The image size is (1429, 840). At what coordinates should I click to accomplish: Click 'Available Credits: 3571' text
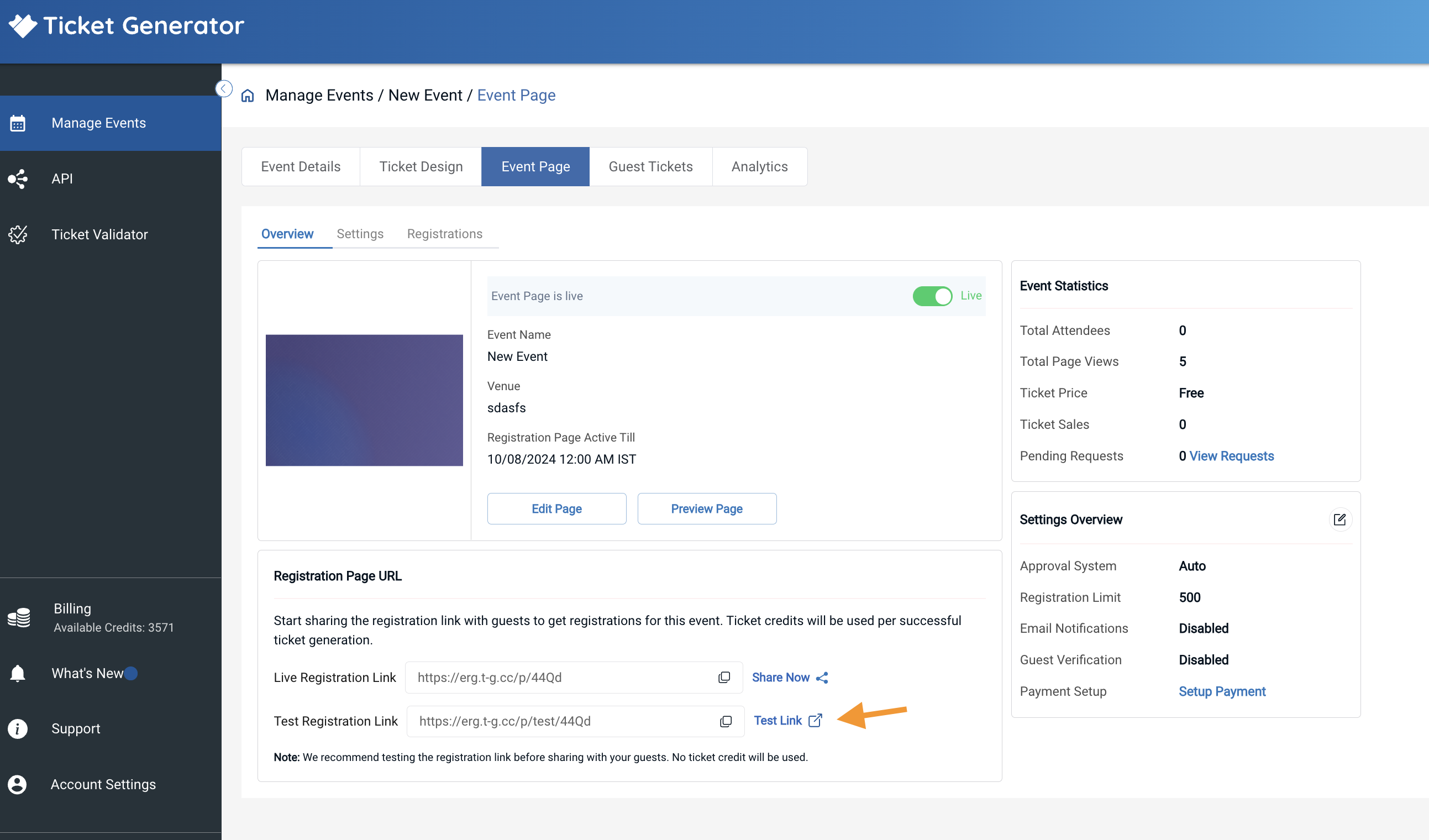coord(113,628)
